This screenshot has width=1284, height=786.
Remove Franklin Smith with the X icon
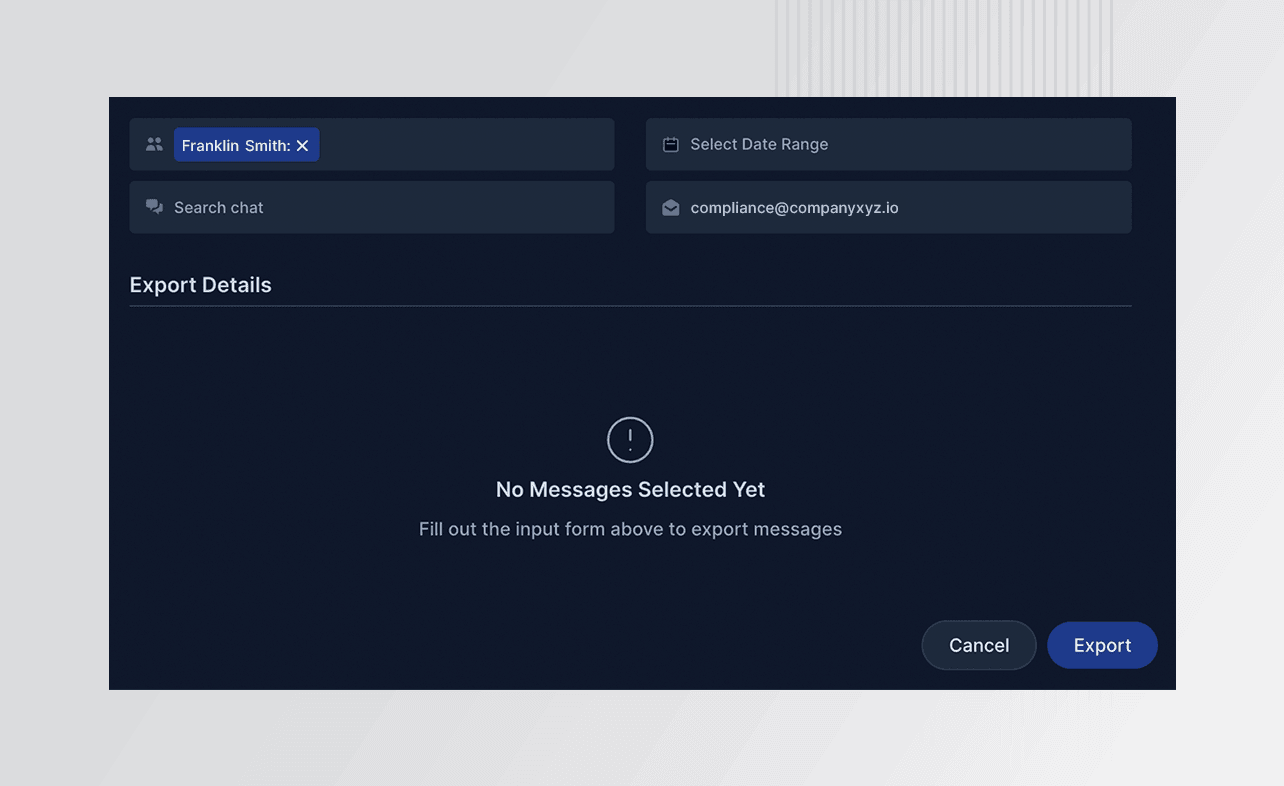[x=302, y=144]
